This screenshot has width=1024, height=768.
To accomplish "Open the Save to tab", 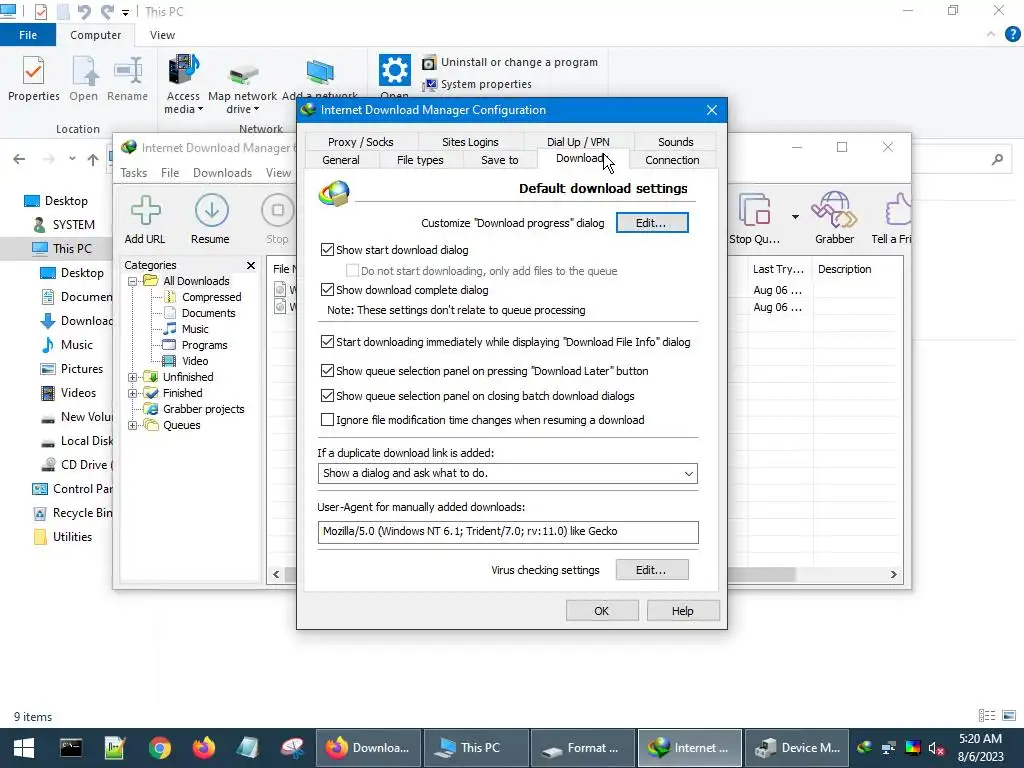I will tap(500, 160).
